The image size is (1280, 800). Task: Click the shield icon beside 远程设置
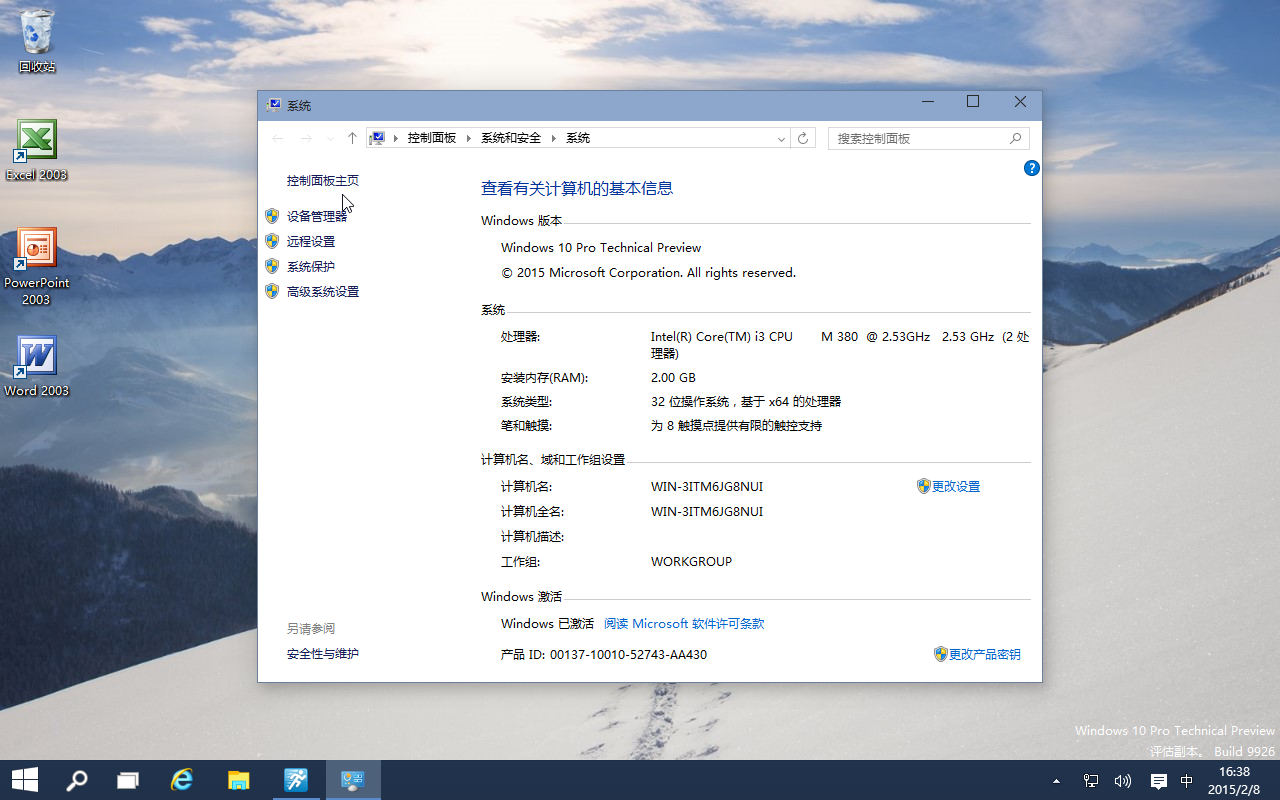coord(272,241)
